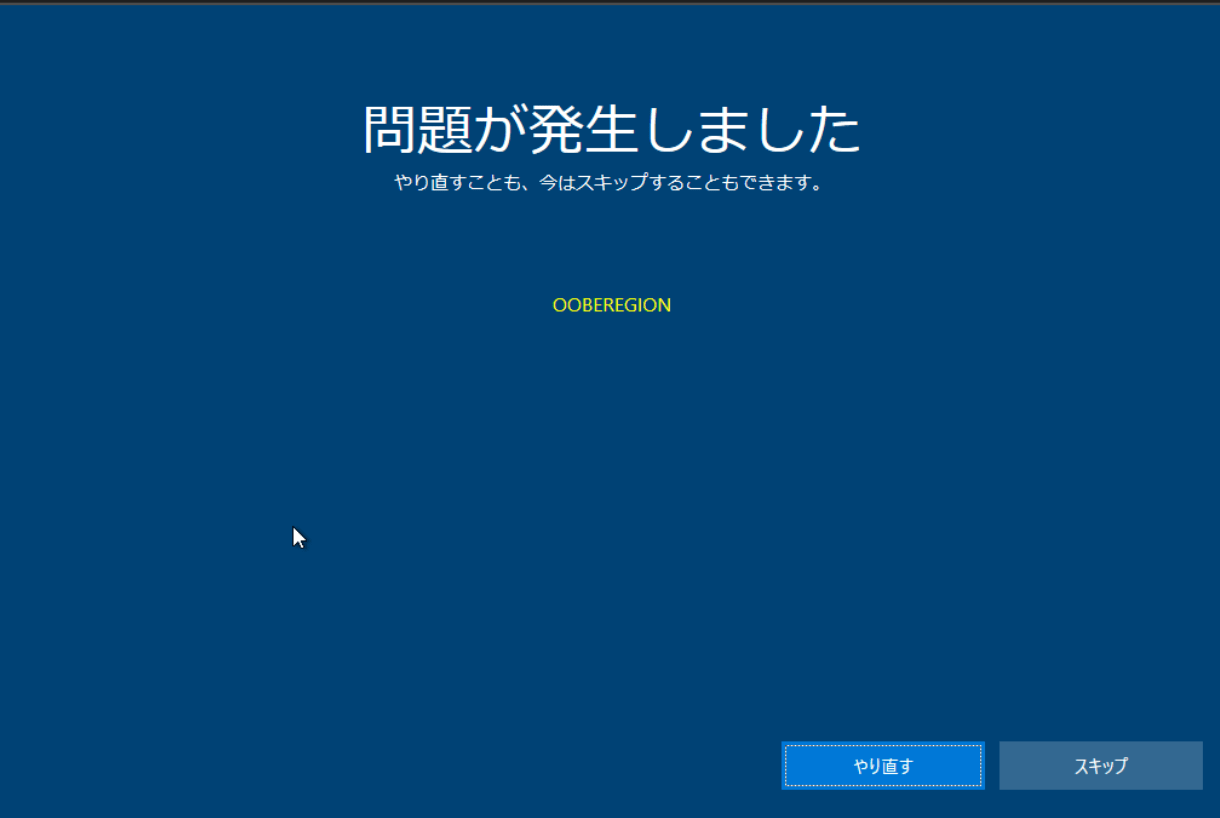Click the gray button at bottom right corner
Image resolution: width=1220 pixels, height=818 pixels.
(x=1100, y=765)
